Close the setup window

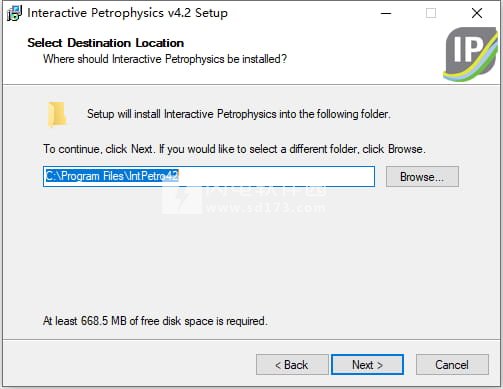[477, 13]
